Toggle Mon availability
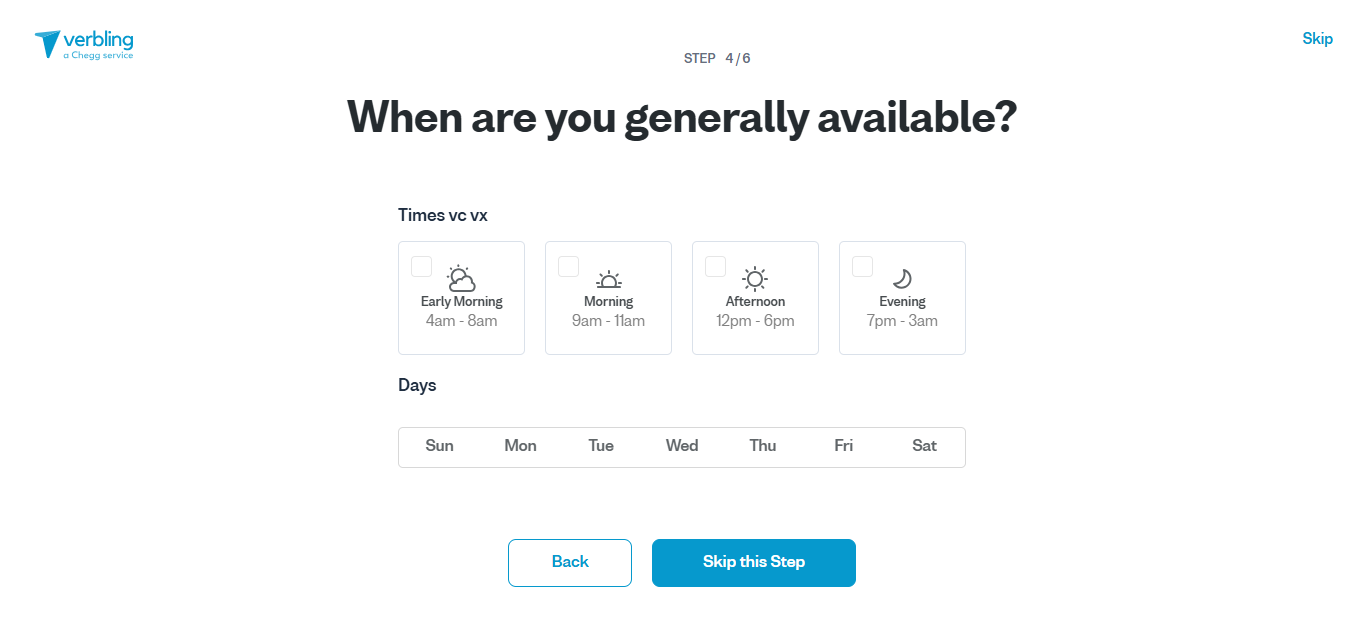1363x630 pixels. (520, 446)
